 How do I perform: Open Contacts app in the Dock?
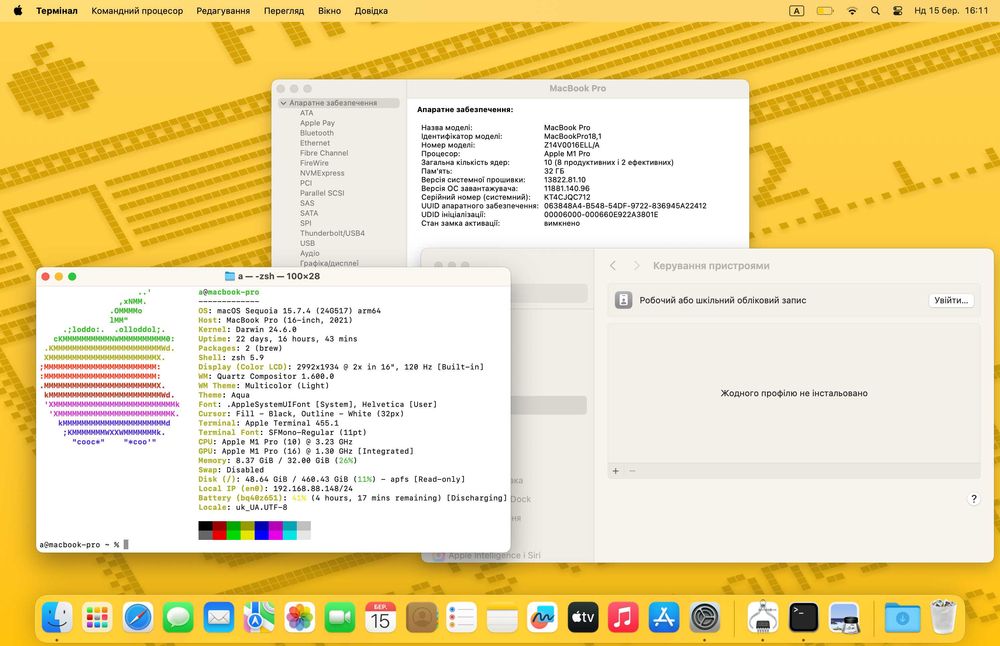[x=421, y=617]
